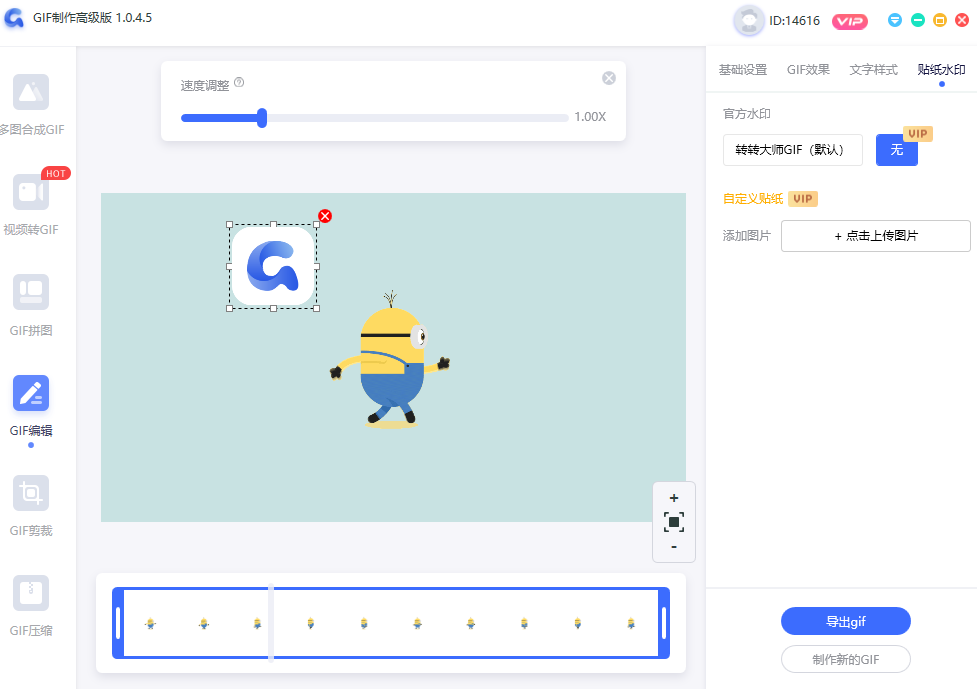This screenshot has height=689, width=977.
Task: Select the watermark logo sticker on canvas
Action: (273, 267)
